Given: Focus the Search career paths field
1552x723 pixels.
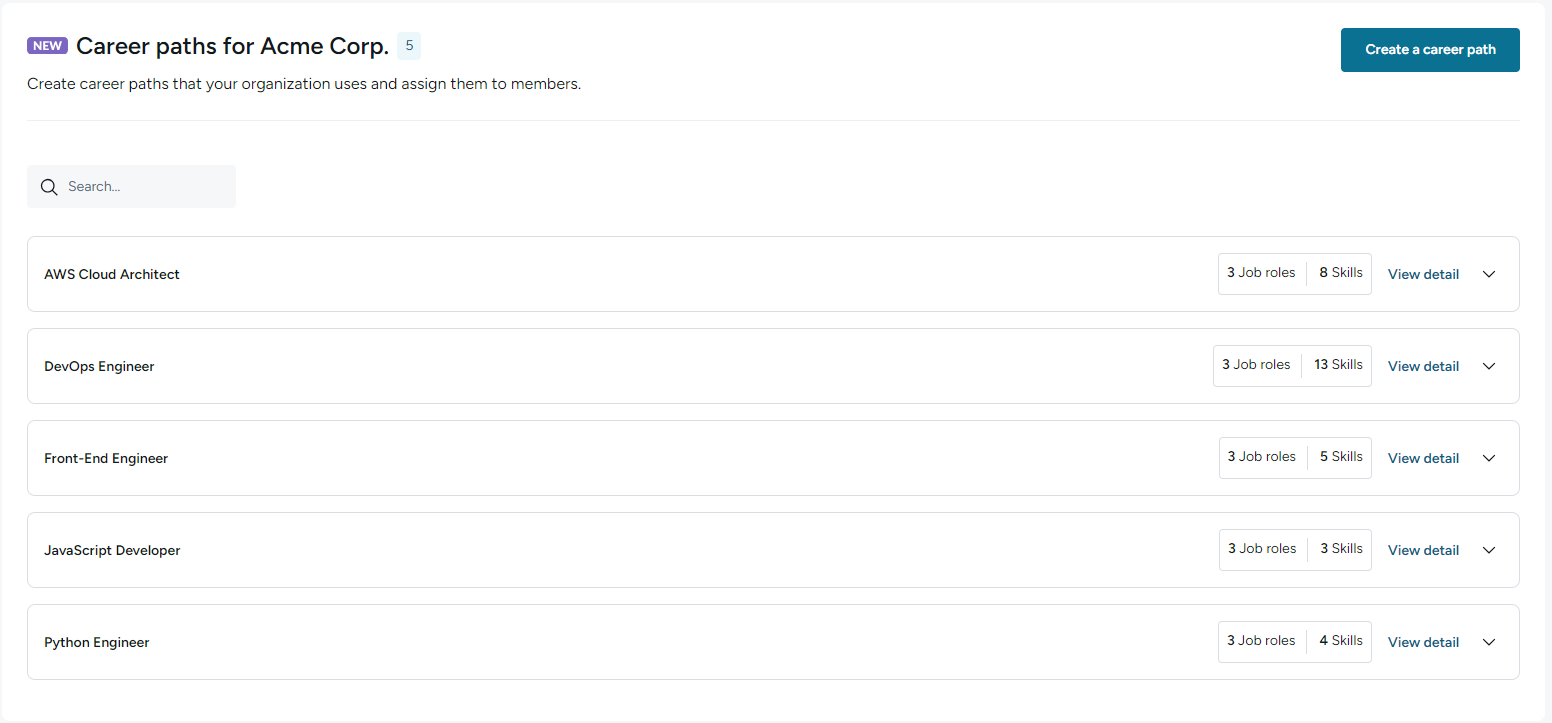Looking at the screenshot, I should [131, 187].
